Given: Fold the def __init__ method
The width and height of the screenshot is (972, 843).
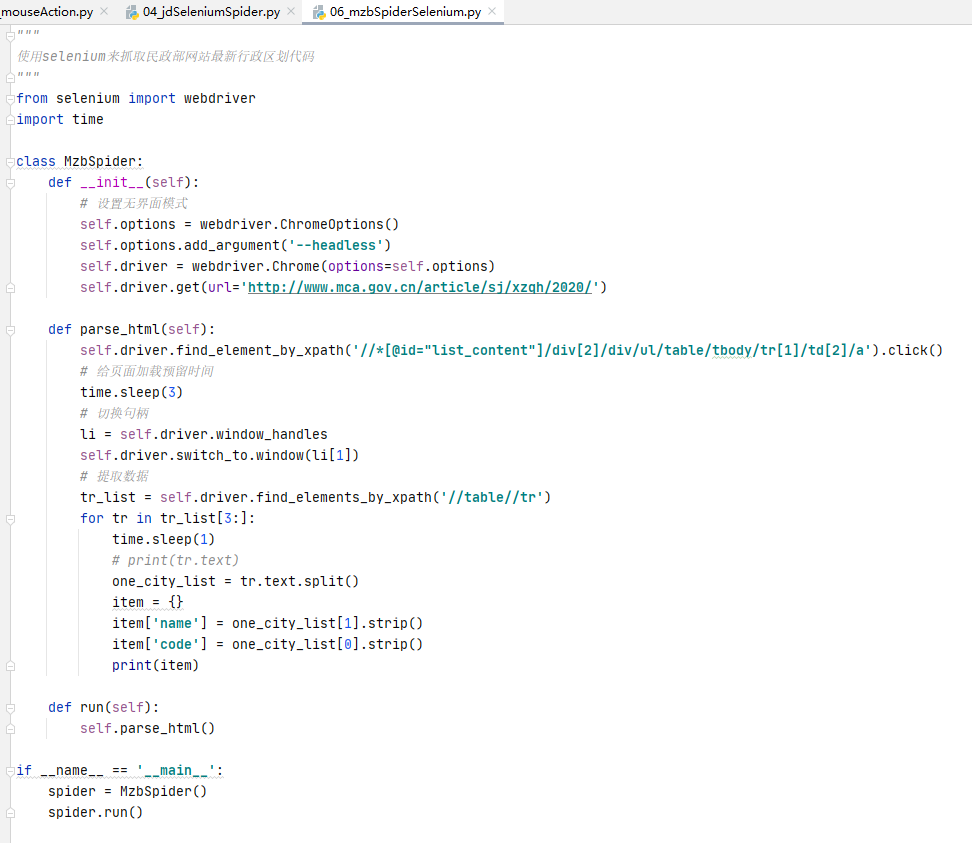Looking at the screenshot, I should (x=11, y=183).
